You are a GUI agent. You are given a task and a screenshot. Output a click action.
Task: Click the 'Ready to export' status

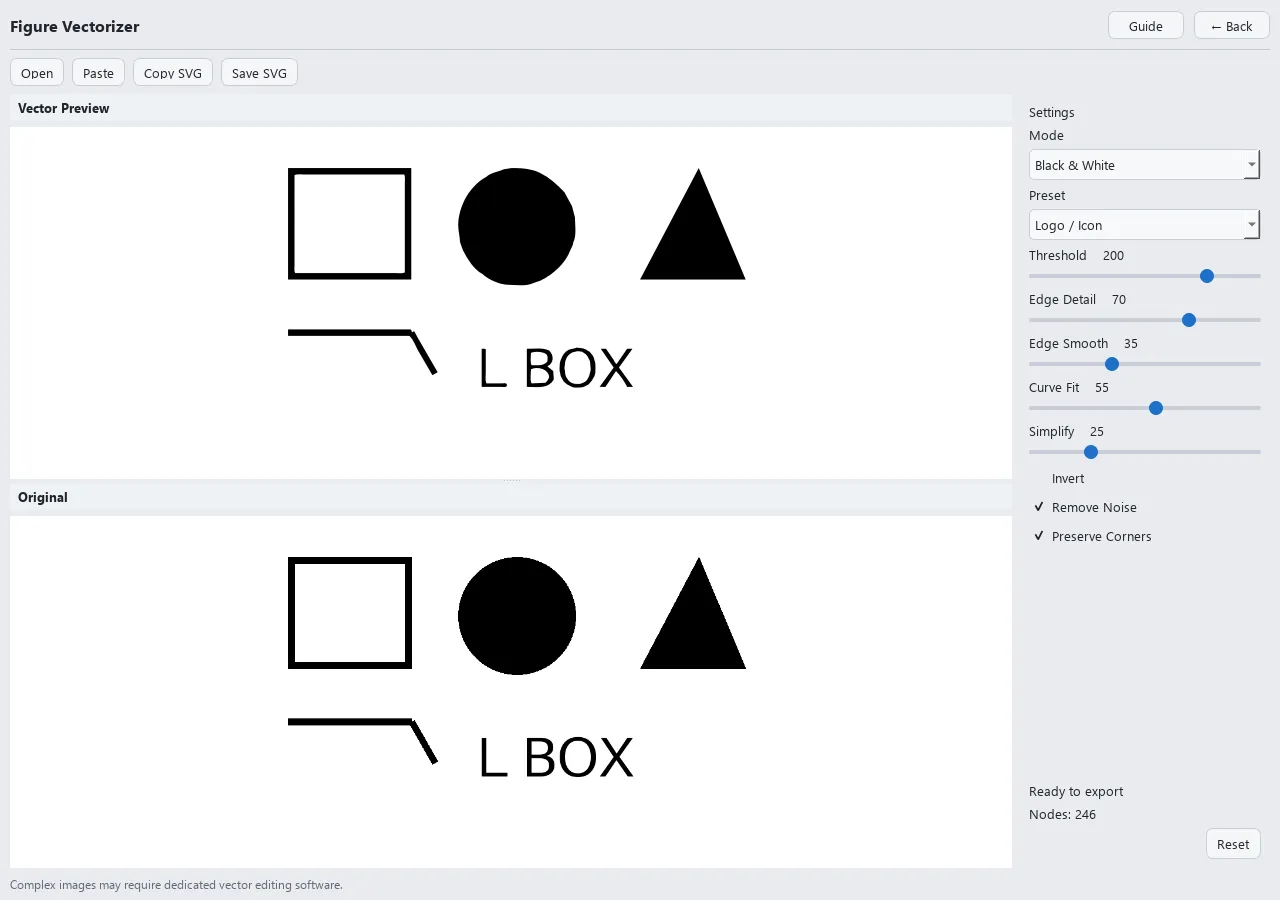pos(1076,792)
